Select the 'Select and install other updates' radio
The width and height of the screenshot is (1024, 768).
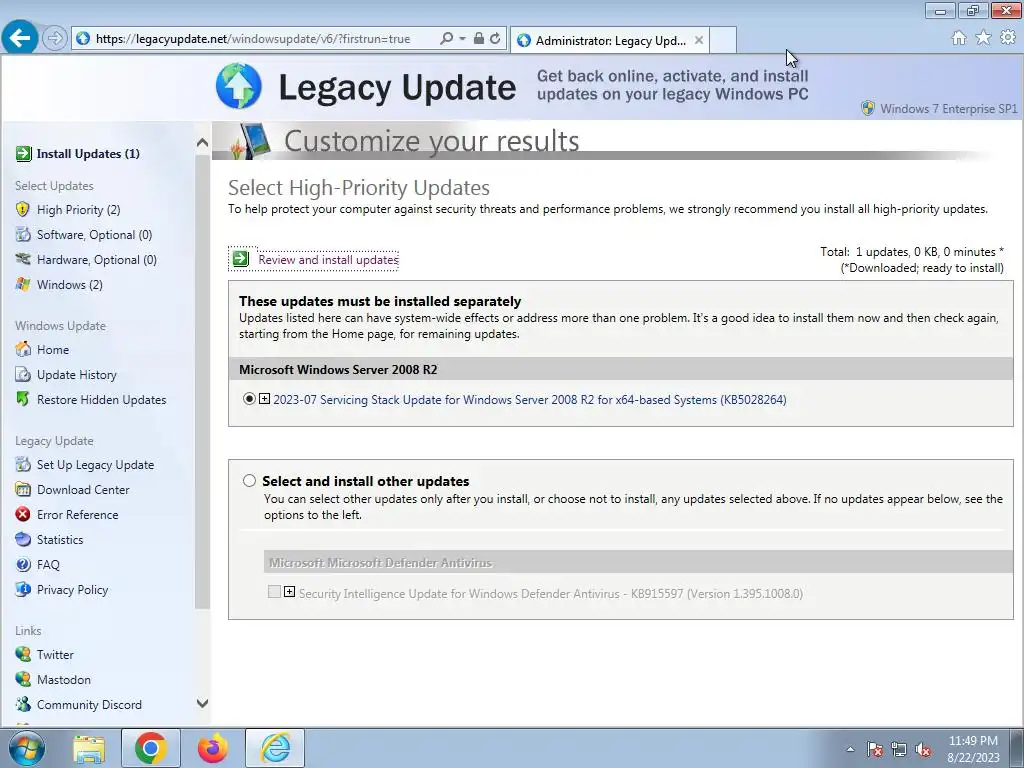[249, 481]
